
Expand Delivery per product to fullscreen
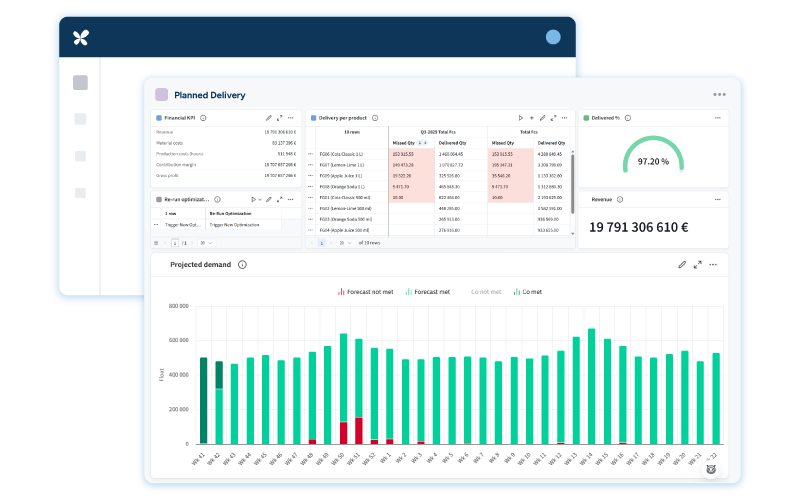point(554,118)
